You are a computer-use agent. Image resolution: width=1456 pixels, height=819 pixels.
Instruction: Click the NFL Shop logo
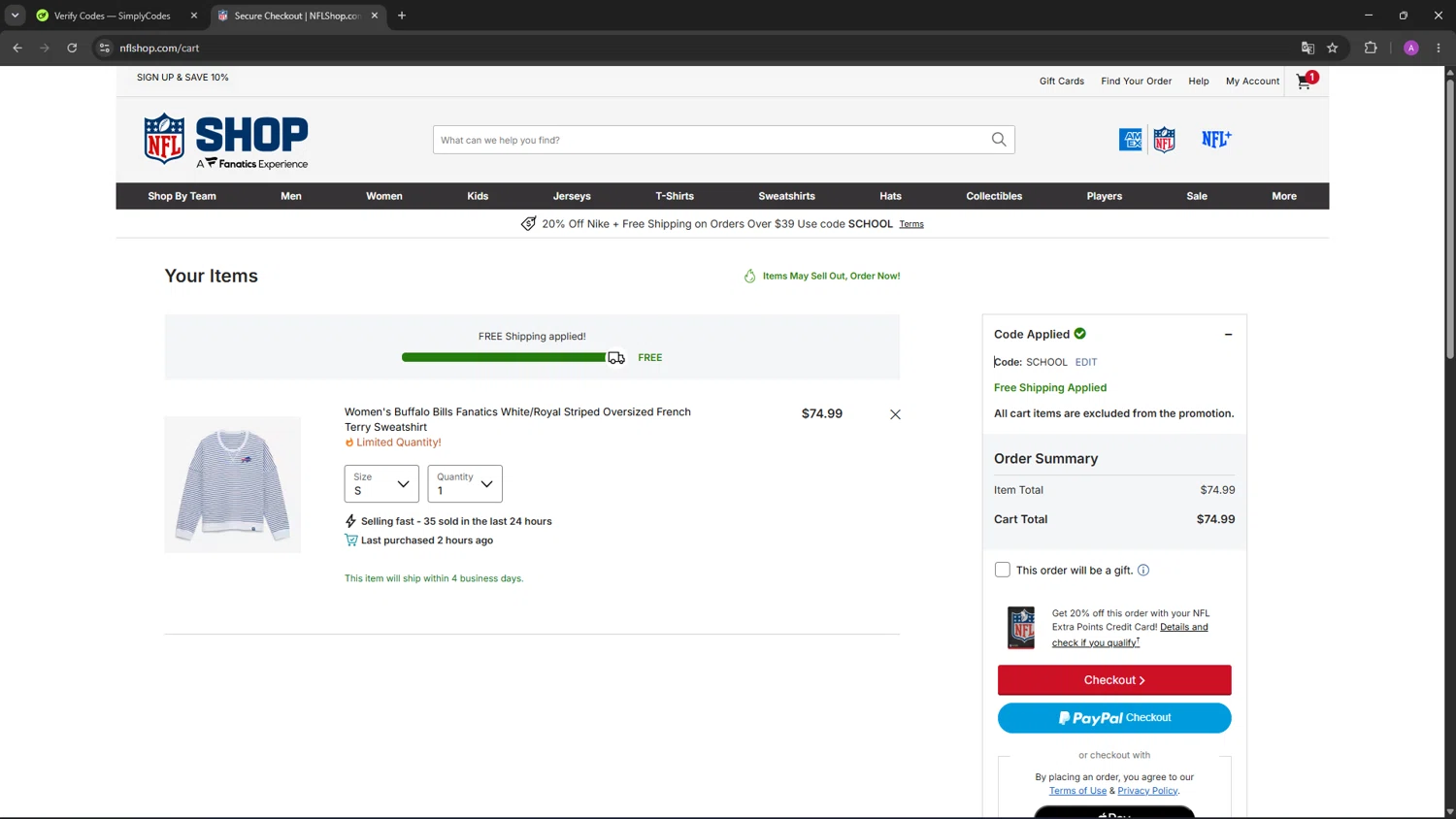coord(226,142)
